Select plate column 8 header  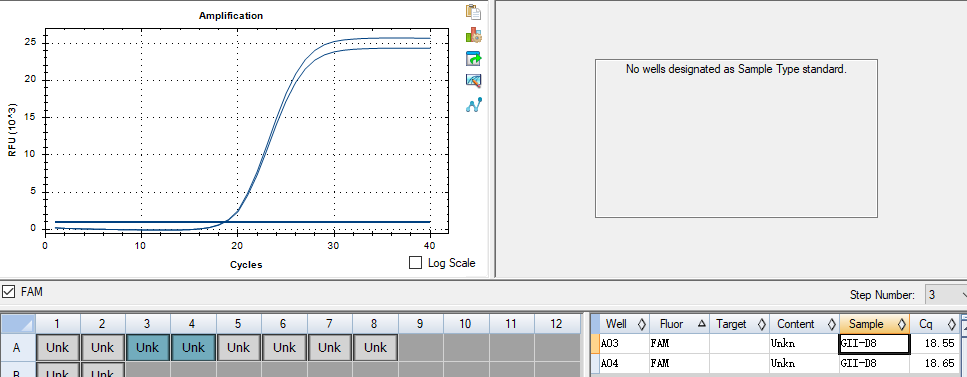(375, 324)
